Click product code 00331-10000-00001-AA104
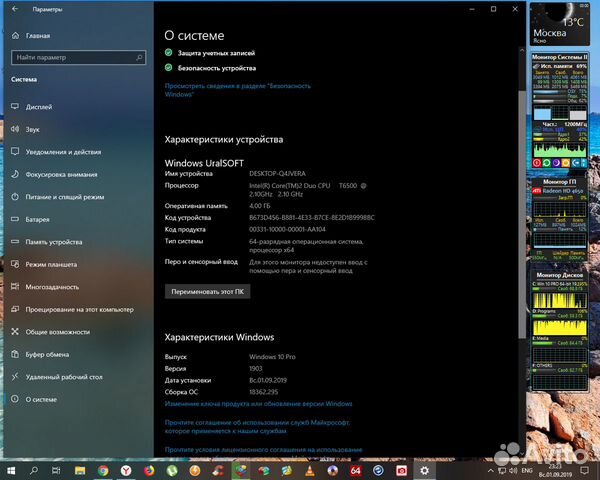Image resolution: width=600 pixels, height=480 pixels. (287, 230)
